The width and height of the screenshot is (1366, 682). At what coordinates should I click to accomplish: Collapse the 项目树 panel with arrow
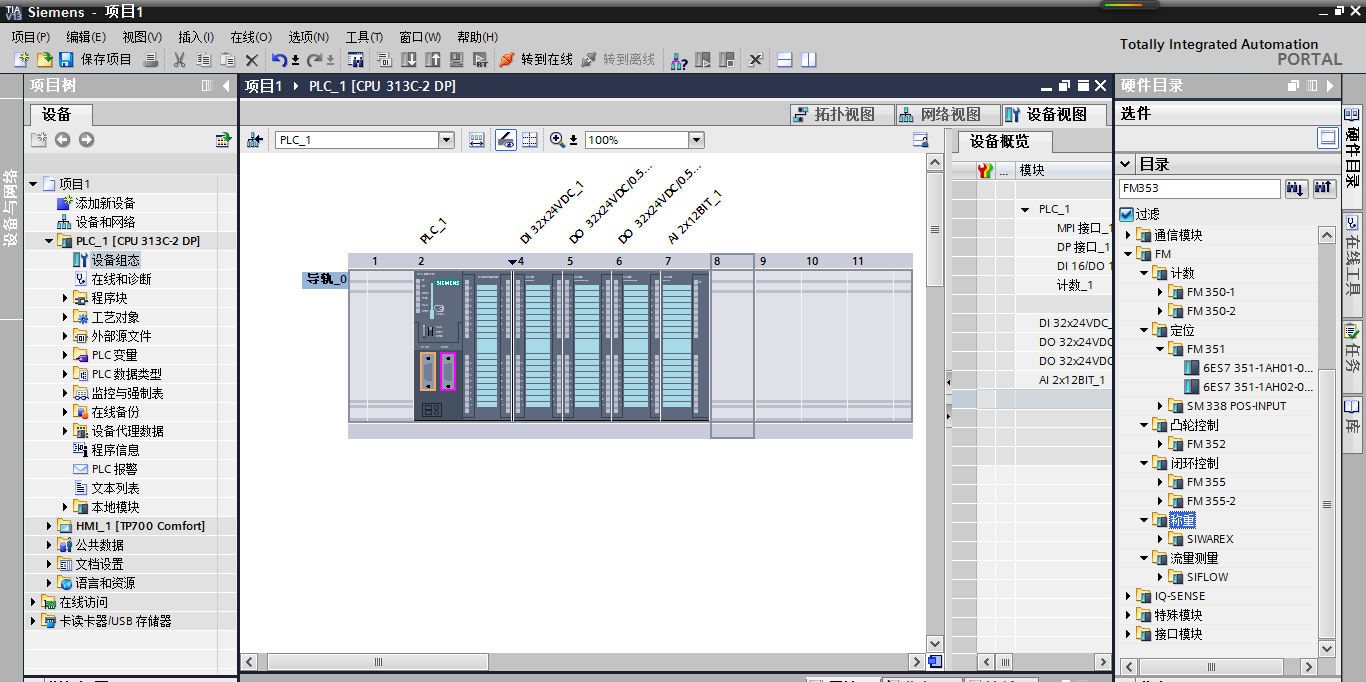[226, 86]
